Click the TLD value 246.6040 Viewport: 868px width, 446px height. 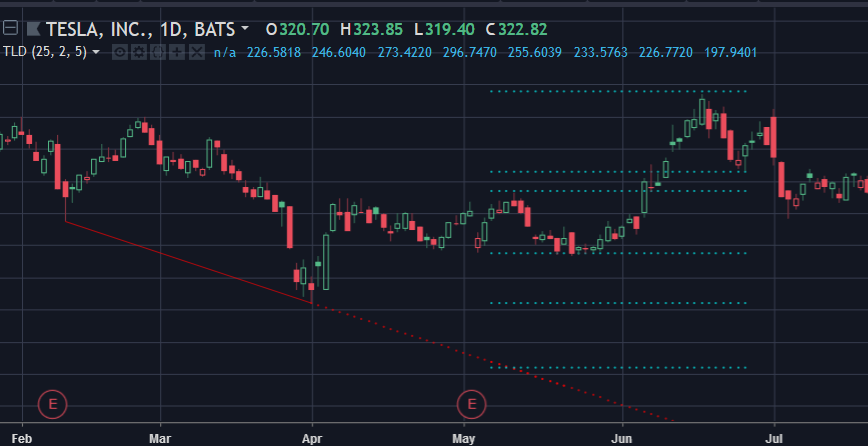(339, 53)
